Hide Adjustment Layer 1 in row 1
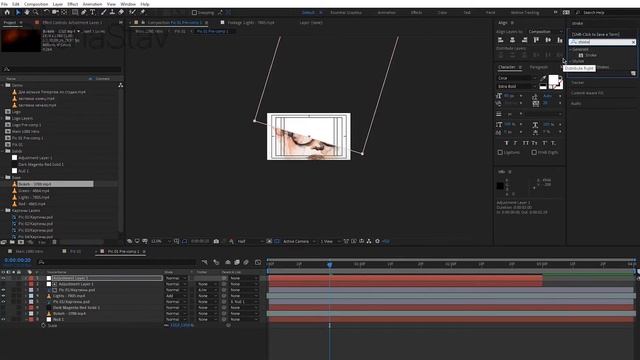 click(x=3, y=278)
